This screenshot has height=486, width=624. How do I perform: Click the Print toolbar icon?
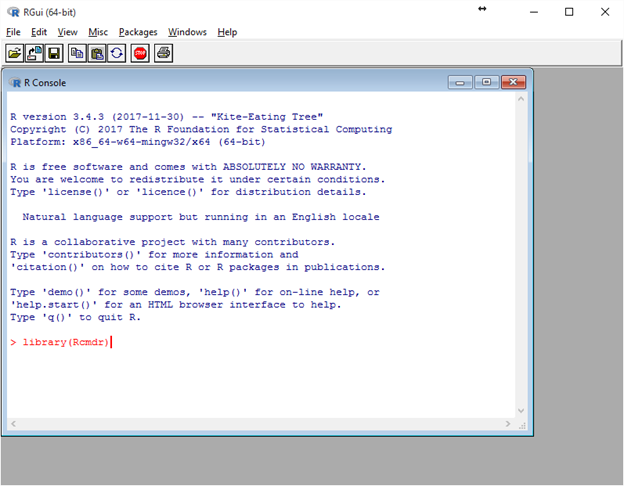pyautogui.click(x=163, y=53)
